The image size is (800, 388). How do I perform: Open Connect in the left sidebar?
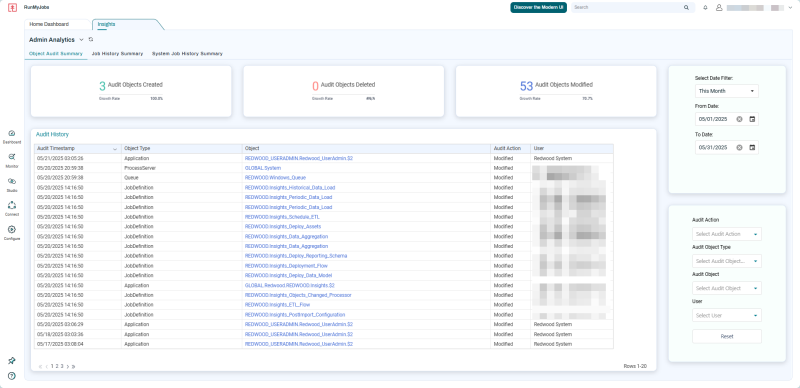click(x=12, y=208)
